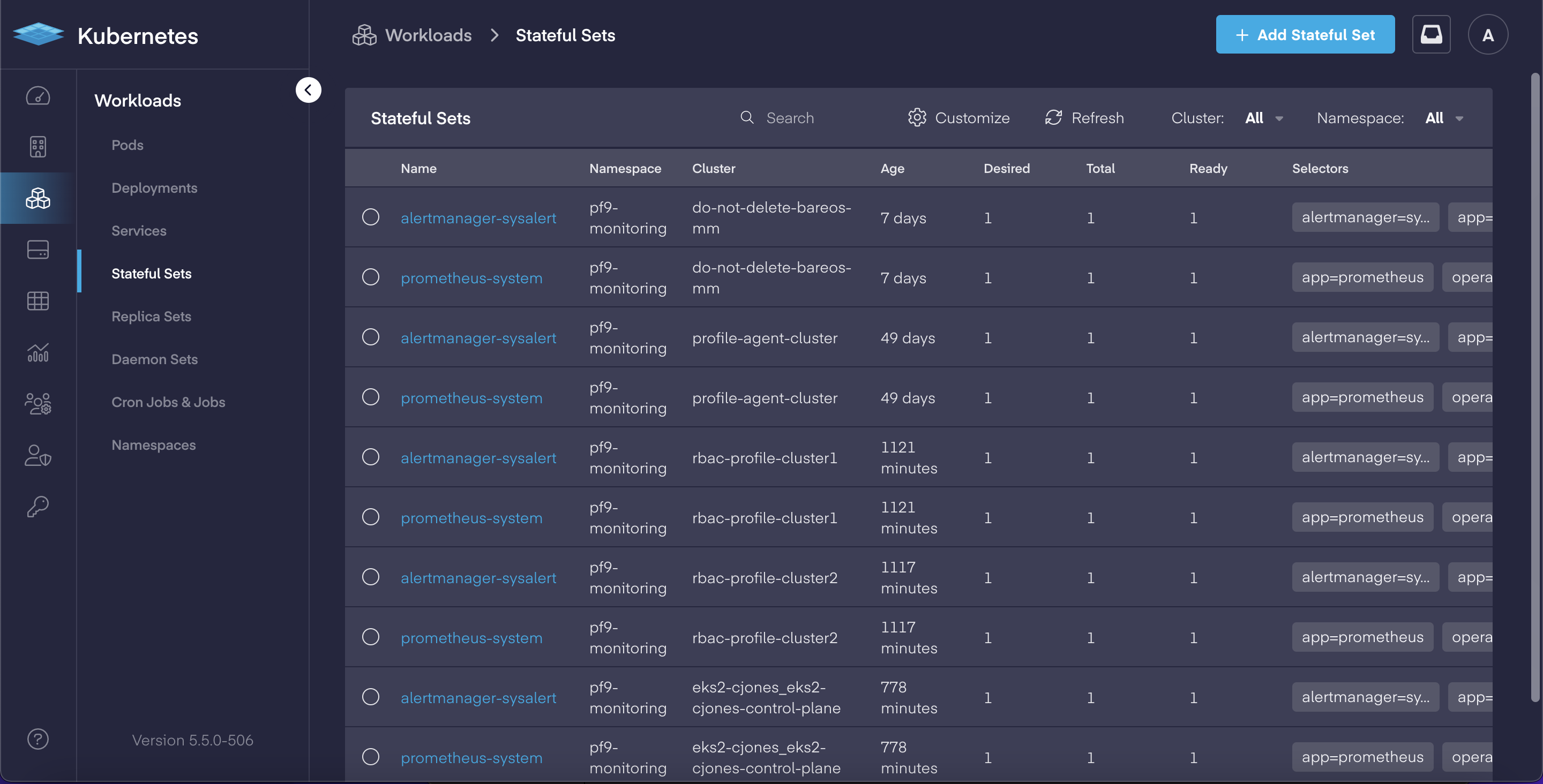The width and height of the screenshot is (1543, 784).
Task: Click the Age column header
Action: point(892,168)
